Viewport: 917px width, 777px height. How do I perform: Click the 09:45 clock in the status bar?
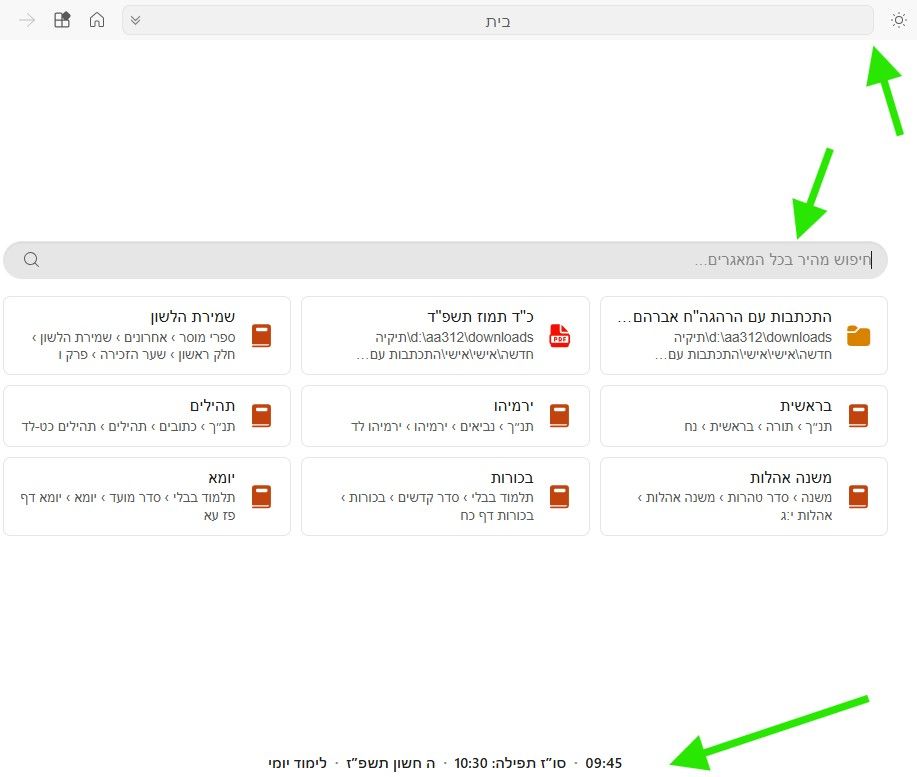pos(604,763)
